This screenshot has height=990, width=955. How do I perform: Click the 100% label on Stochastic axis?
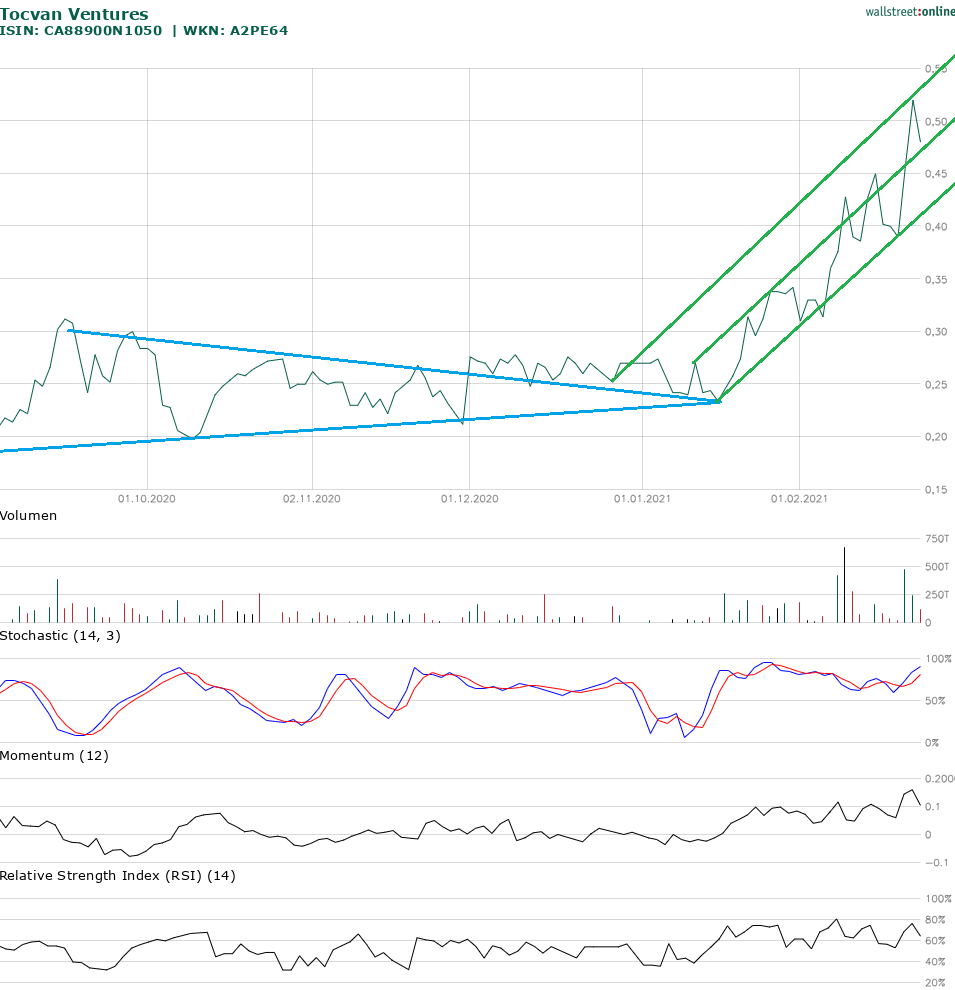click(x=939, y=659)
